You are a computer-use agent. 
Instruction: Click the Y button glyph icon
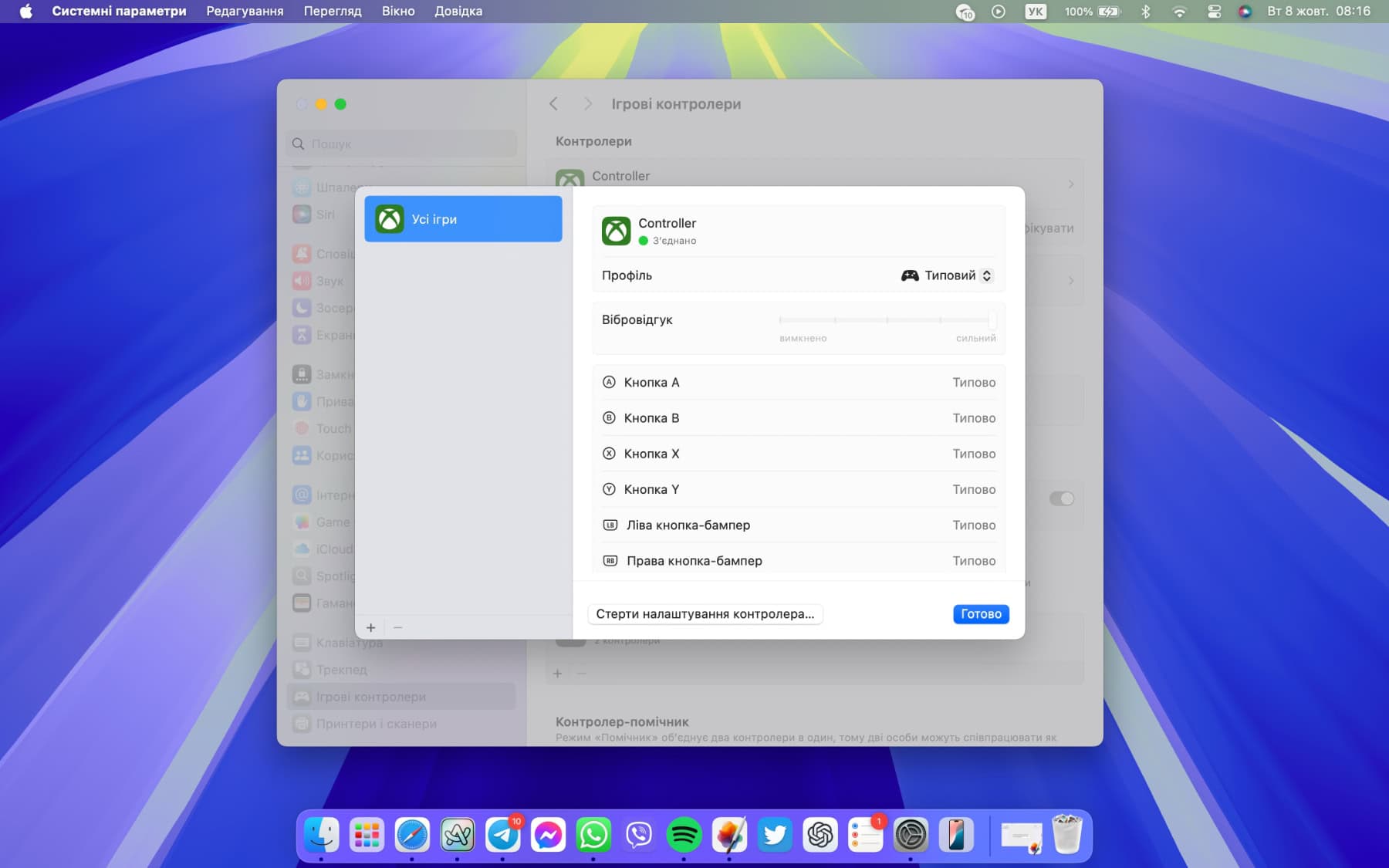pos(609,489)
